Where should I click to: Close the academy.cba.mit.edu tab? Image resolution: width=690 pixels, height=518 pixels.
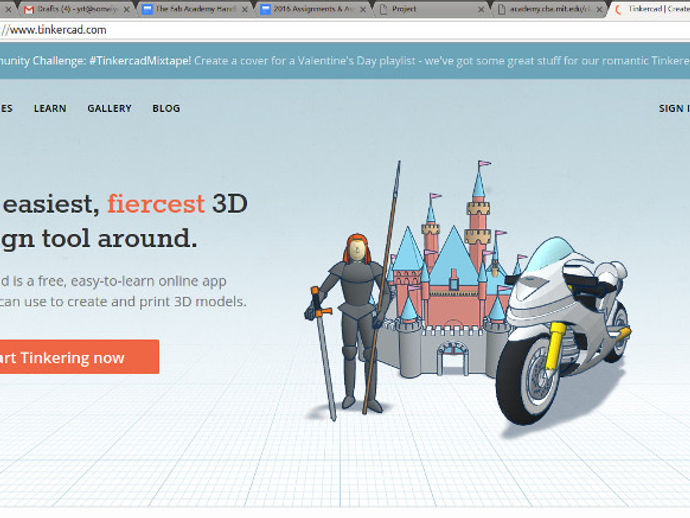coord(599,9)
